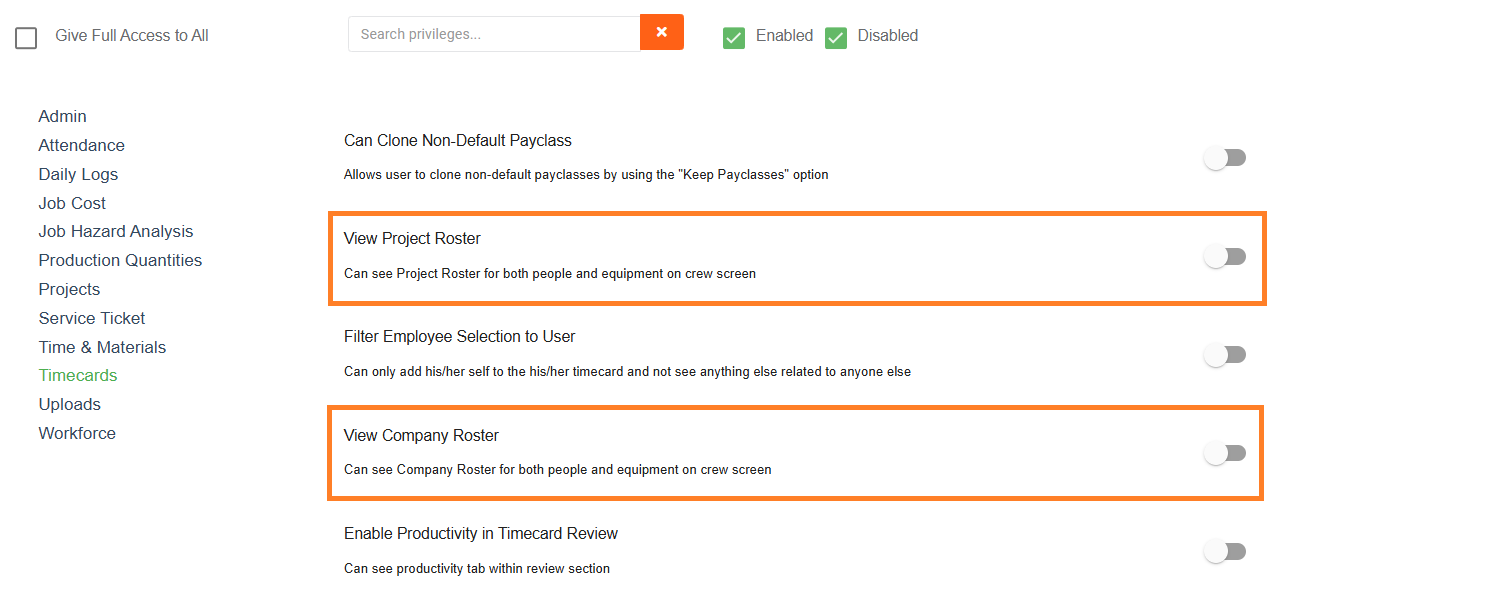Image resolution: width=1494 pixels, height=601 pixels.
Task: Select Job Hazard Analysis category
Action: tap(116, 232)
